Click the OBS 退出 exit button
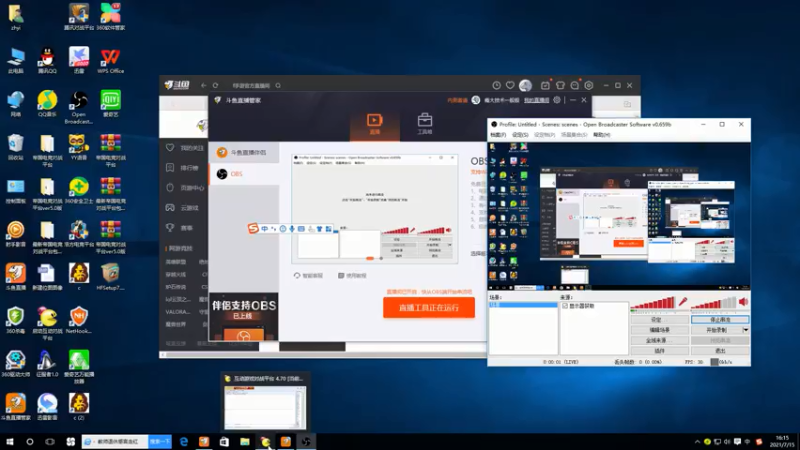The height and width of the screenshot is (450, 800). pos(720,351)
